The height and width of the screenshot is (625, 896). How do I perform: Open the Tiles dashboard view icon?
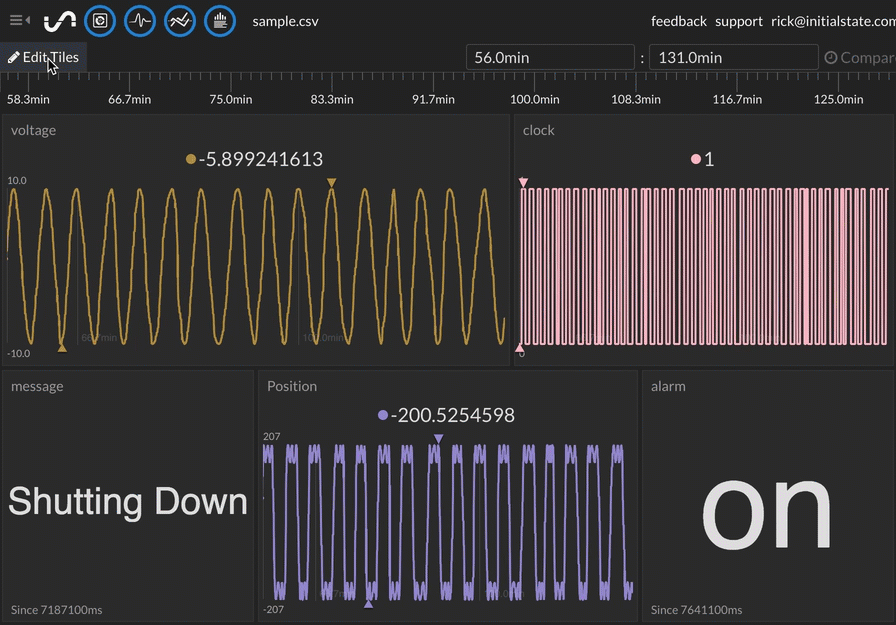point(100,20)
